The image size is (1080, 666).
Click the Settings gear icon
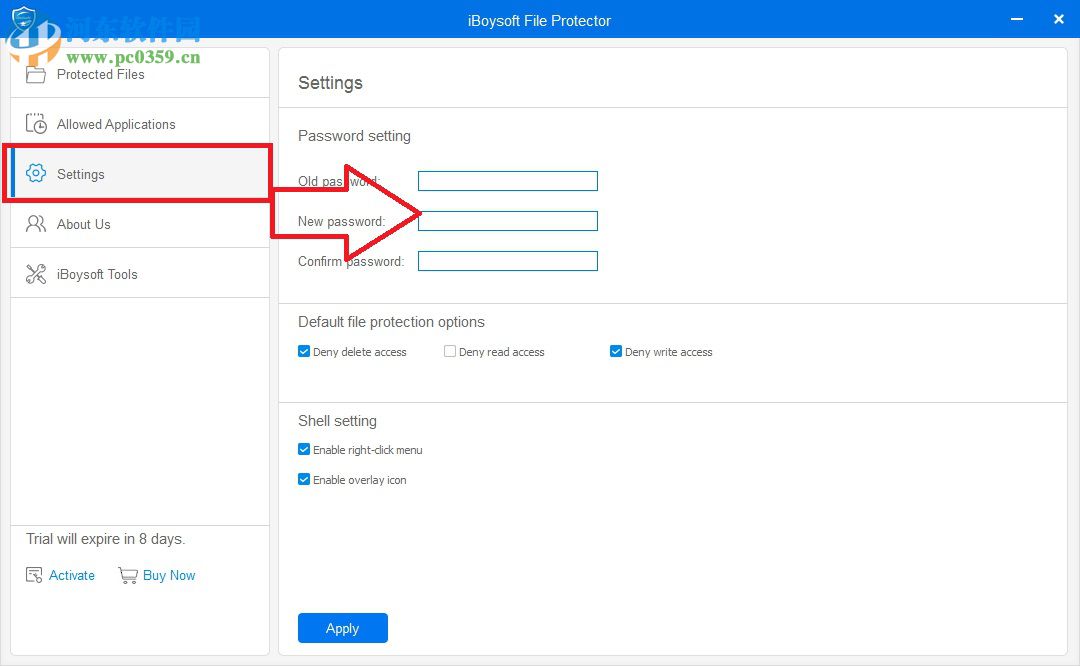[x=36, y=173]
